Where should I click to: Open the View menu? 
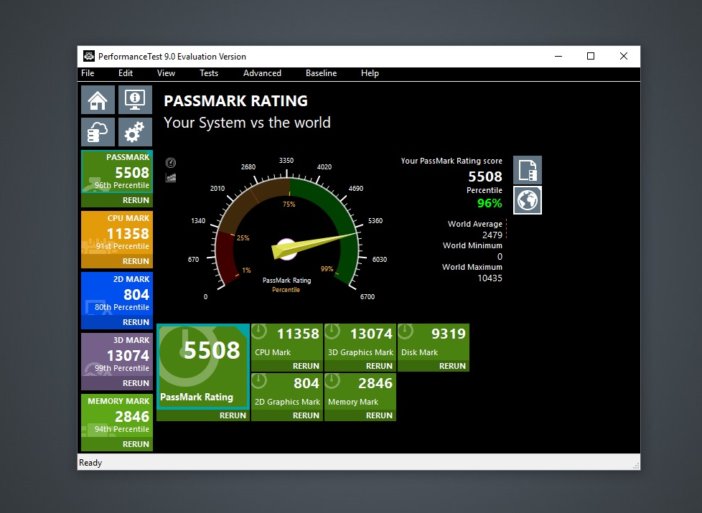click(x=166, y=73)
